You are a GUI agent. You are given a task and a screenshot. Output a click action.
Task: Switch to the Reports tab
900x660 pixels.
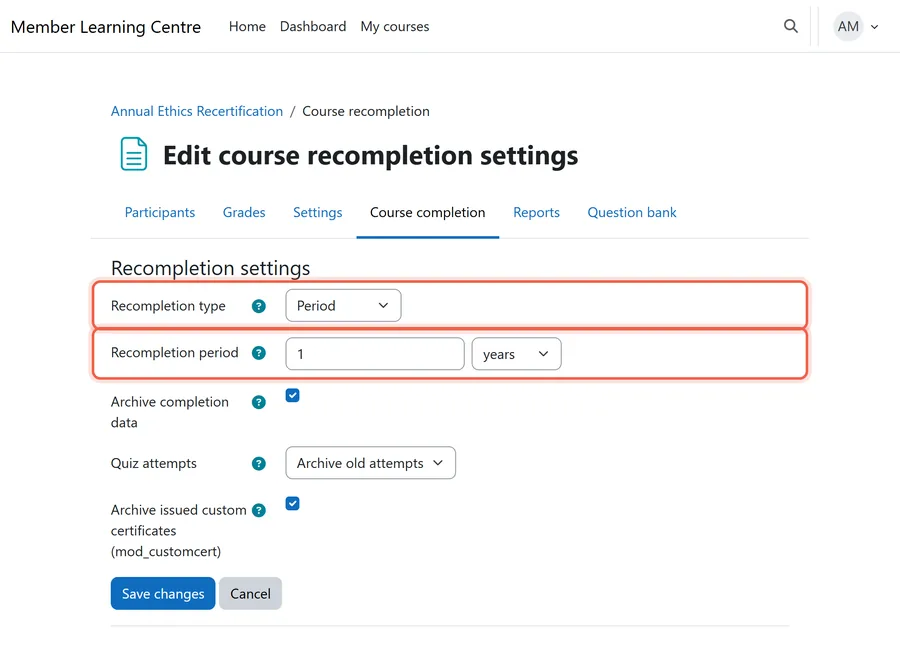tap(536, 212)
